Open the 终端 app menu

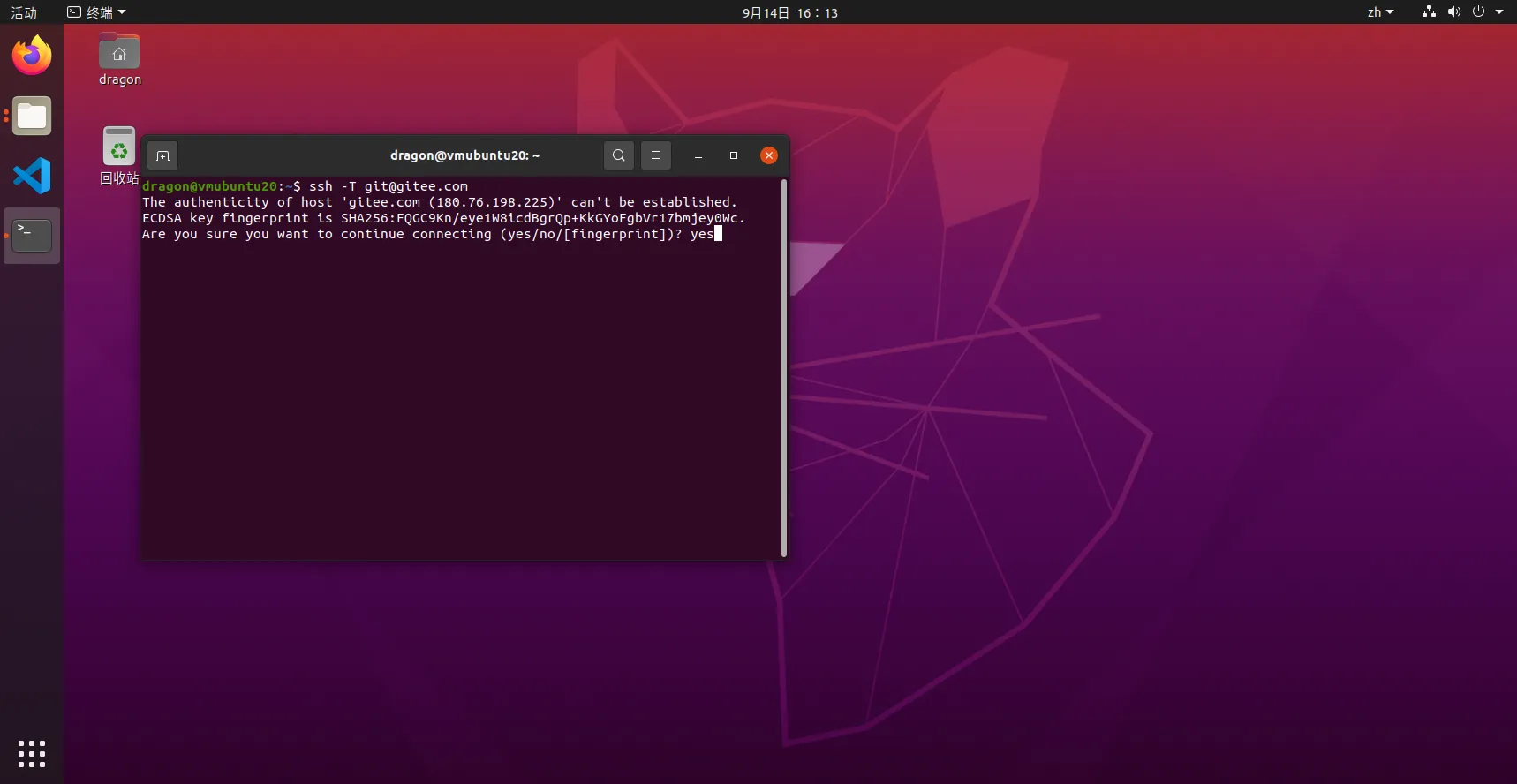click(x=97, y=12)
